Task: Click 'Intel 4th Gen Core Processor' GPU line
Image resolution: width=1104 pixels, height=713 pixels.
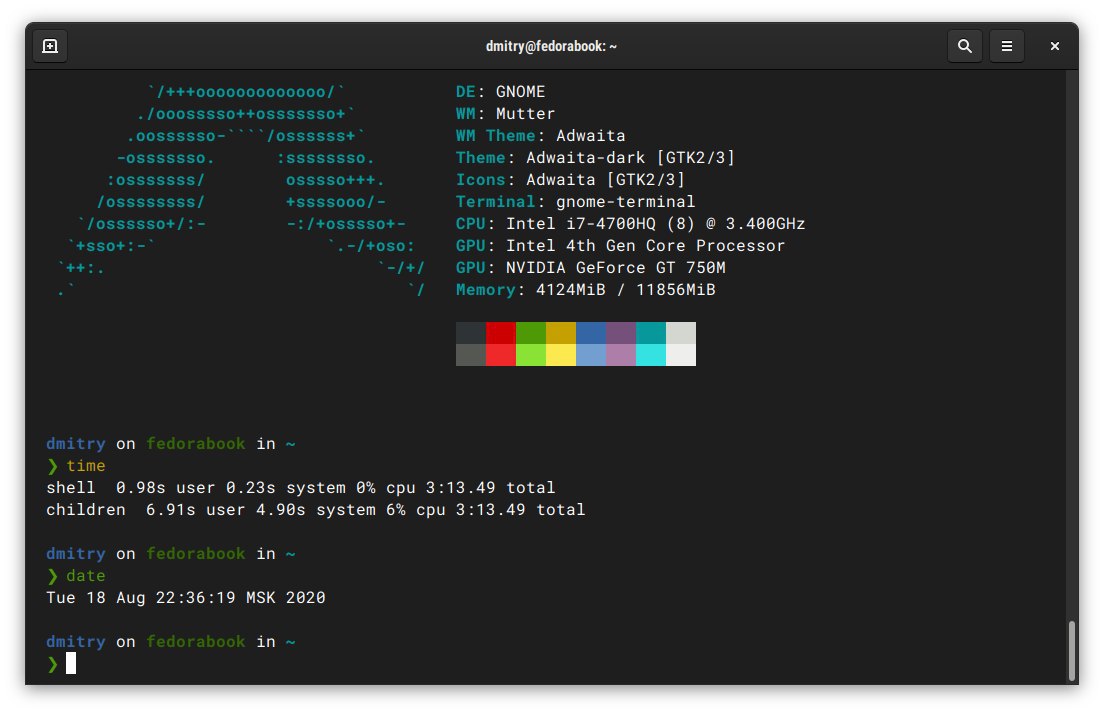Action: 620,246
